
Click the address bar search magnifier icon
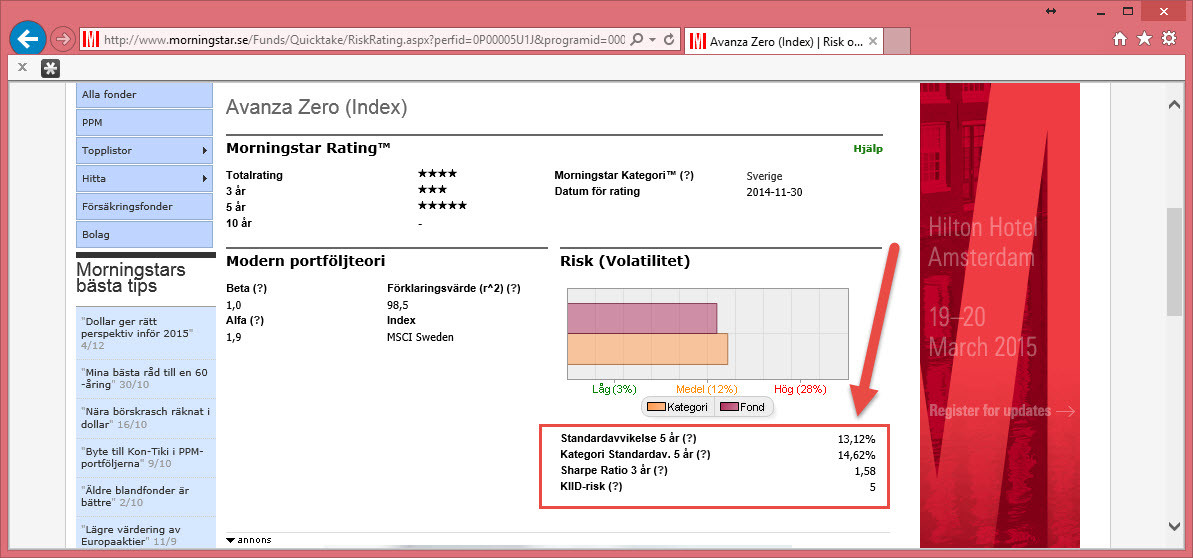[637, 40]
